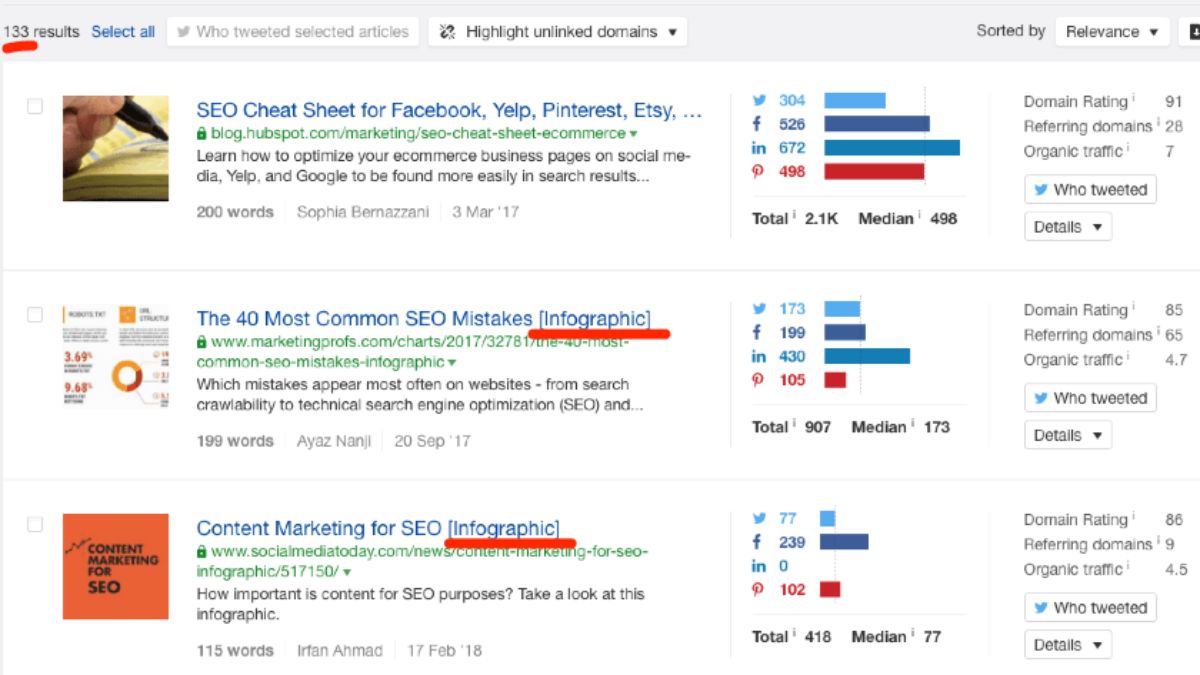Screen dimensions: 1200x675
Task: Open the blog.hubspot.com green URL
Action: click(417, 133)
